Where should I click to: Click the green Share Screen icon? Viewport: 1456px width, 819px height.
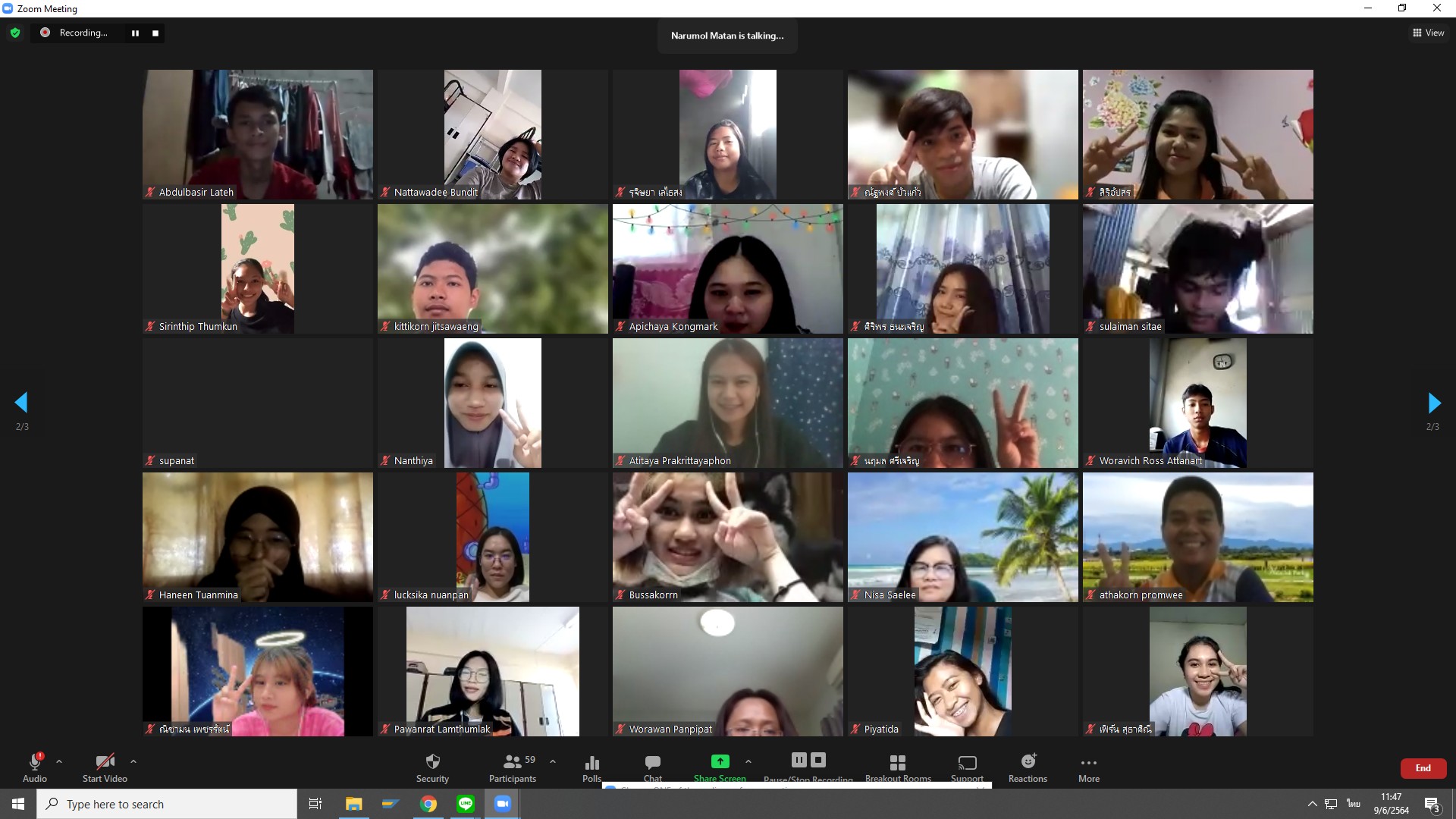(x=720, y=761)
